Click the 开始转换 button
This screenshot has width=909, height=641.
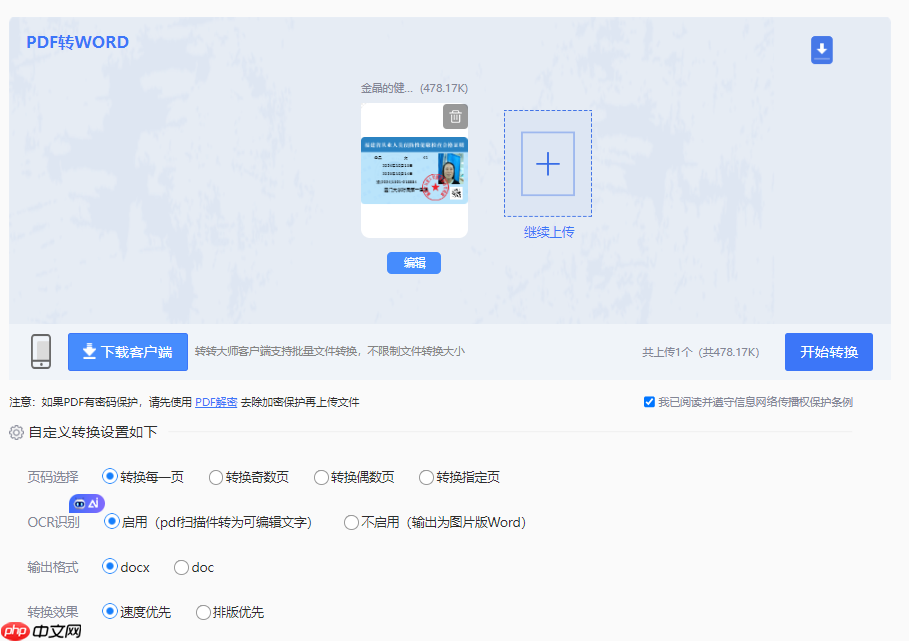pyautogui.click(x=829, y=351)
